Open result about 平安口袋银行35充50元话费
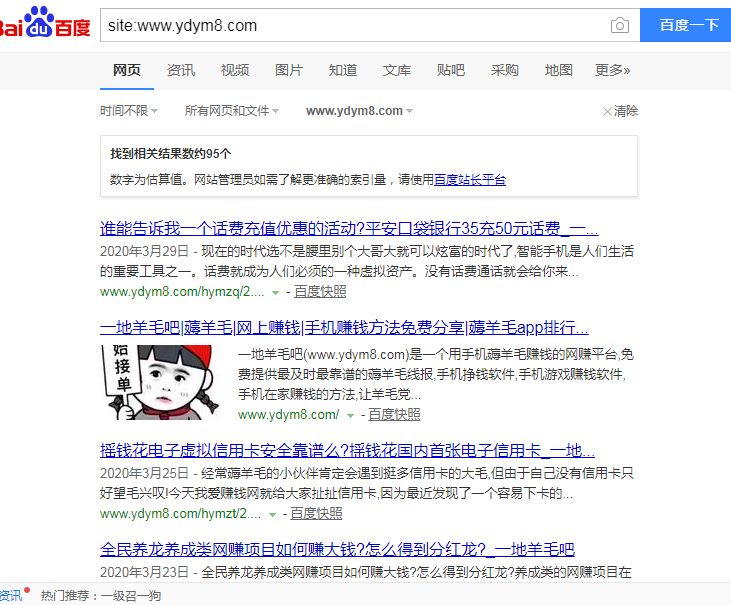Viewport: 731px width, 605px height. click(x=349, y=228)
